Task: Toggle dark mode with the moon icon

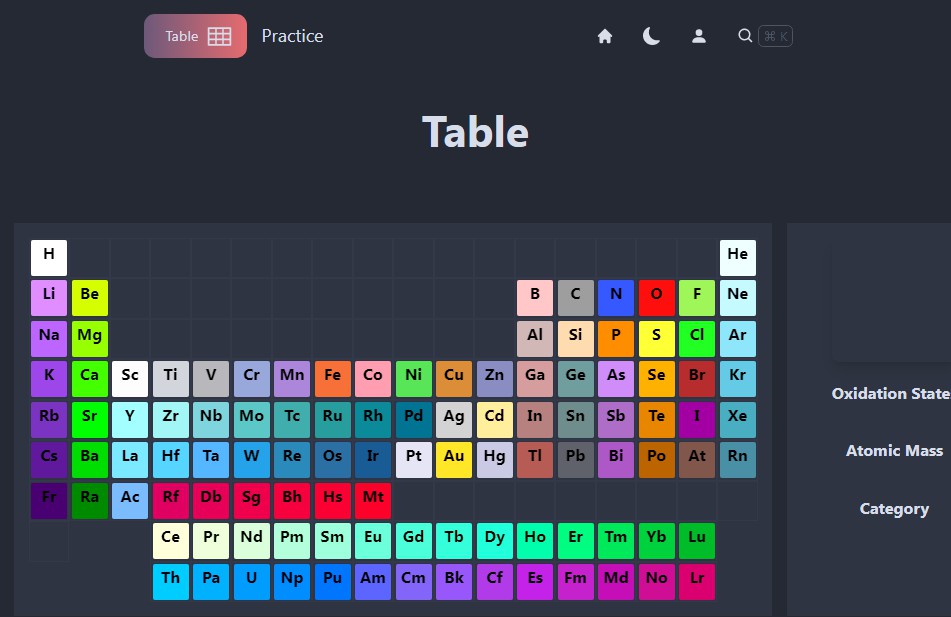Action: click(x=651, y=35)
